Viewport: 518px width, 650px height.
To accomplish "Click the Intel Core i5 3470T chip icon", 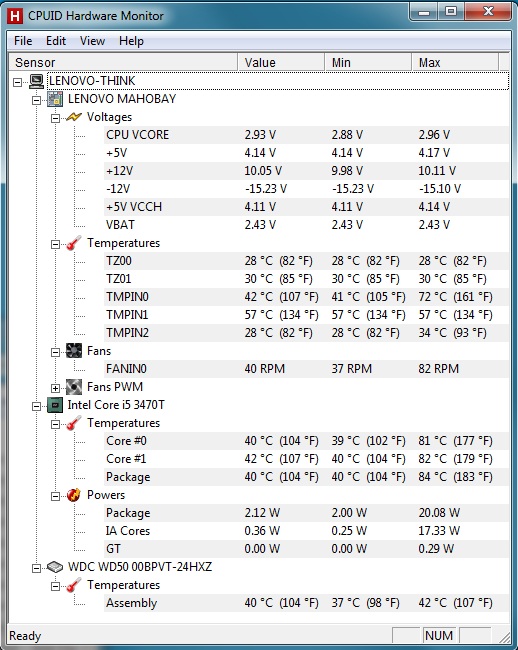I will pos(55,405).
